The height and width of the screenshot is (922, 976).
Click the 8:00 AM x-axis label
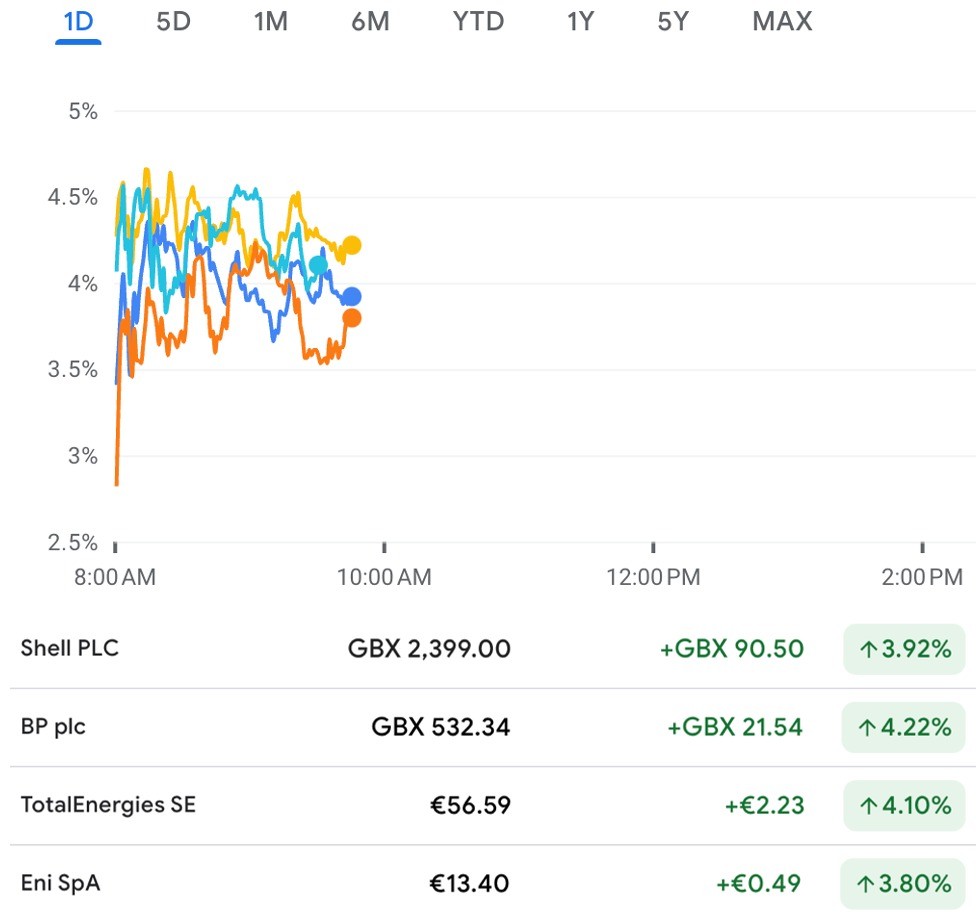pos(115,577)
